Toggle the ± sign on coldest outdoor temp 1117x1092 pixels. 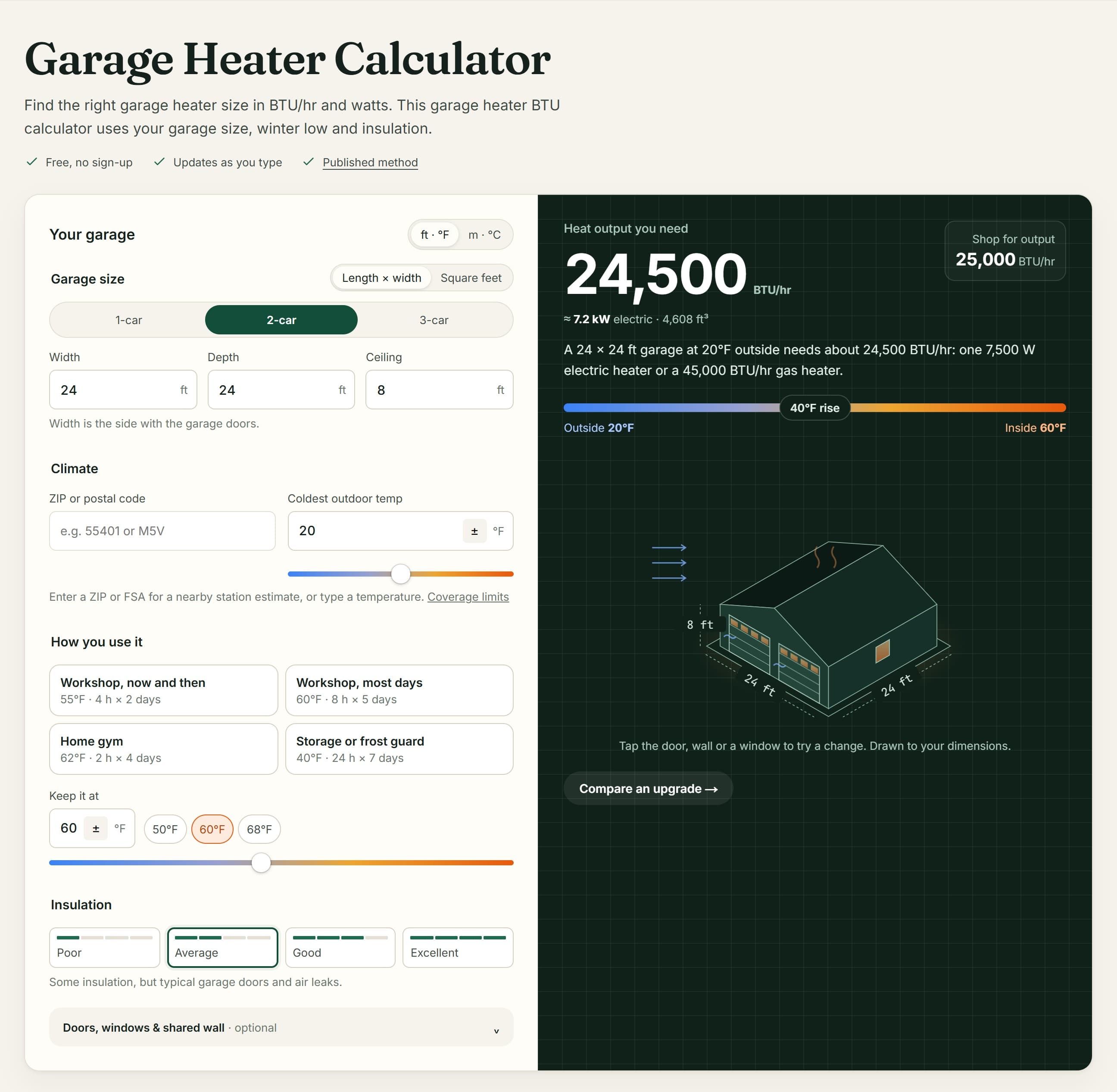coord(474,531)
